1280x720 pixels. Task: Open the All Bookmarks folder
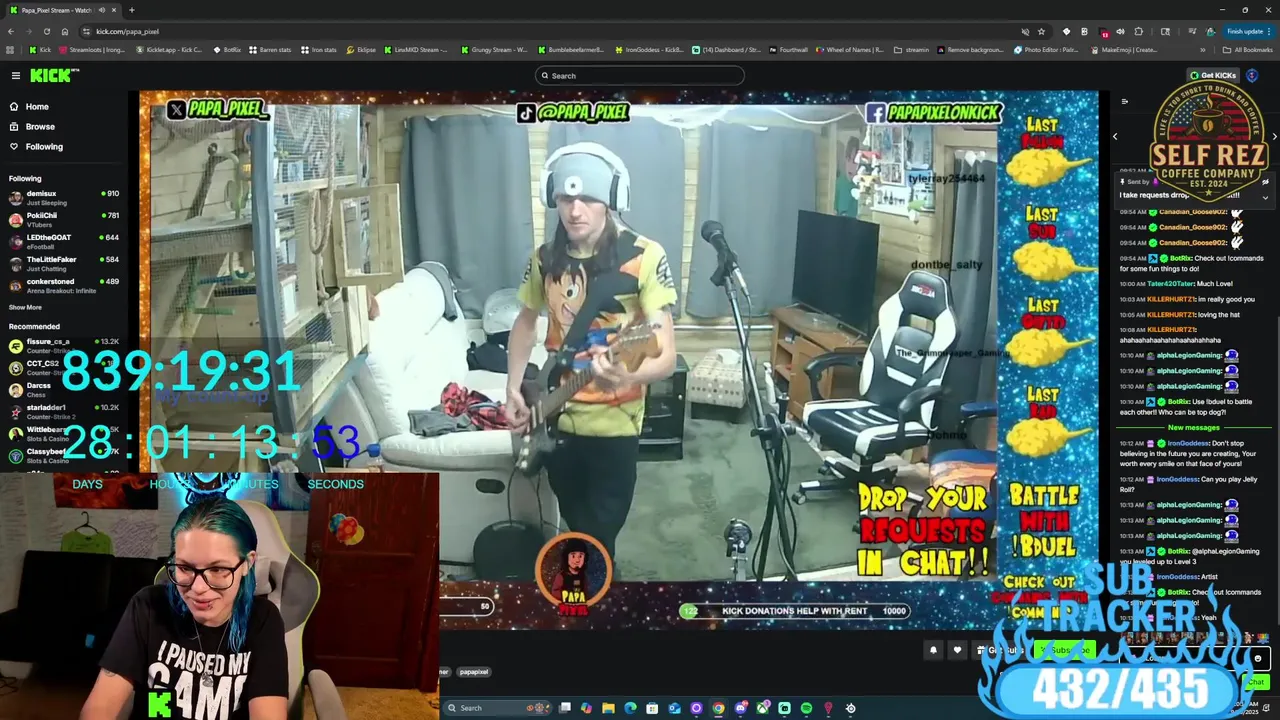[1247, 49]
